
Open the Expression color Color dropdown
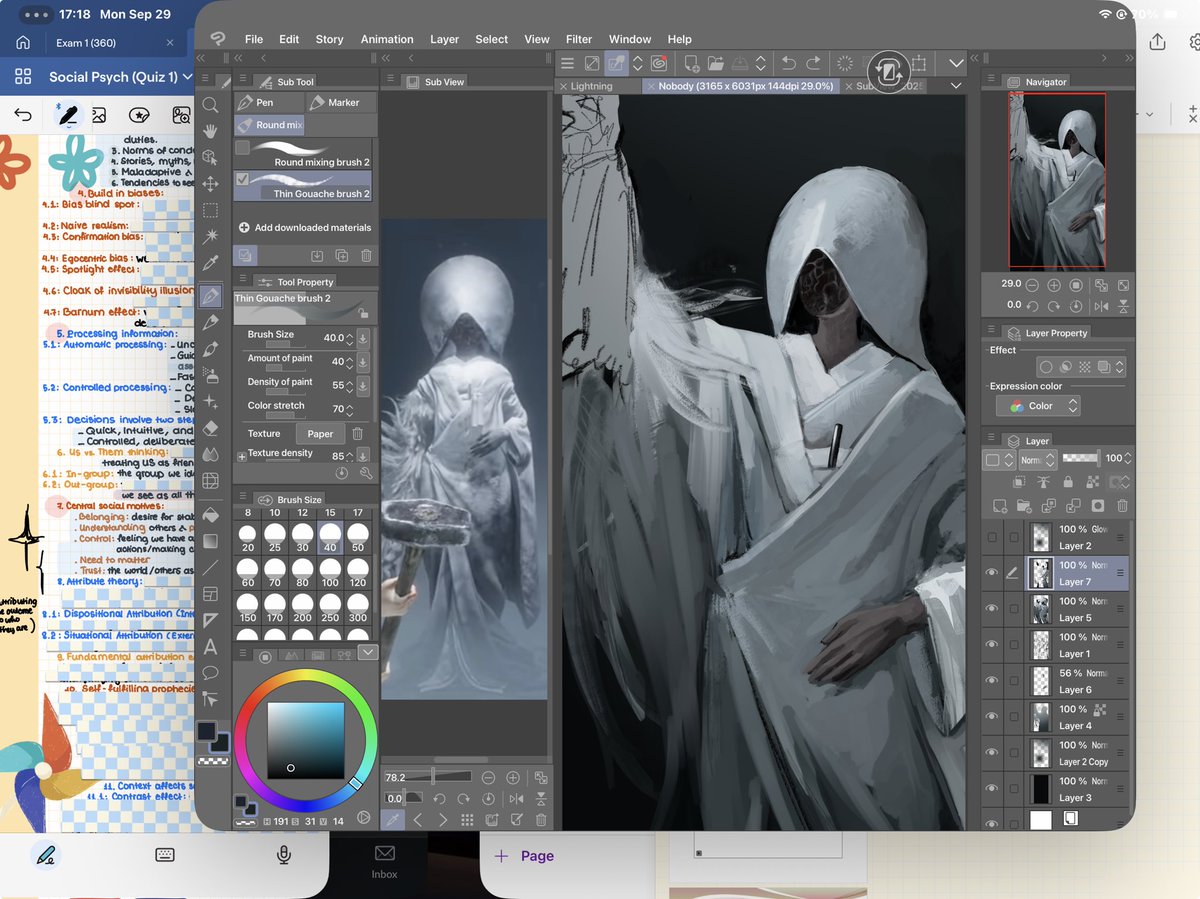pos(1038,406)
